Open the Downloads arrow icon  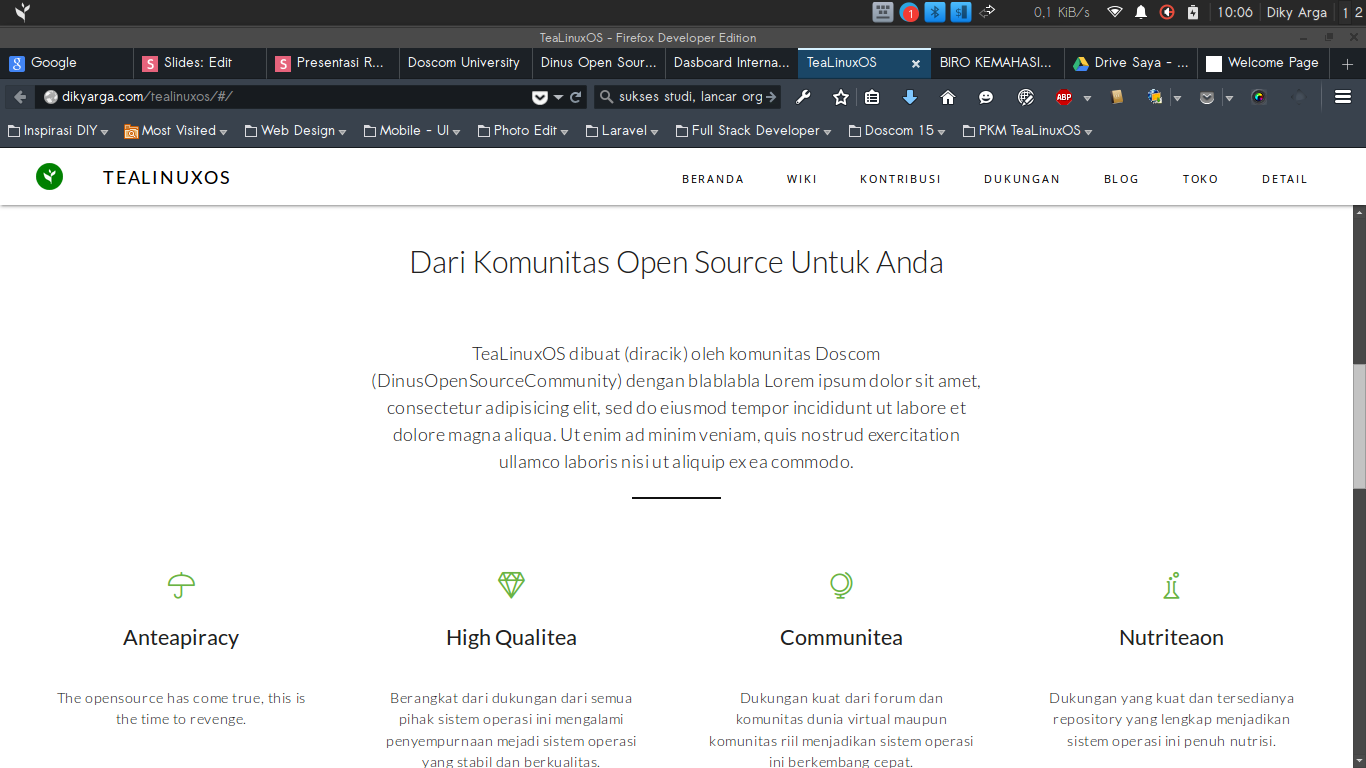click(909, 97)
